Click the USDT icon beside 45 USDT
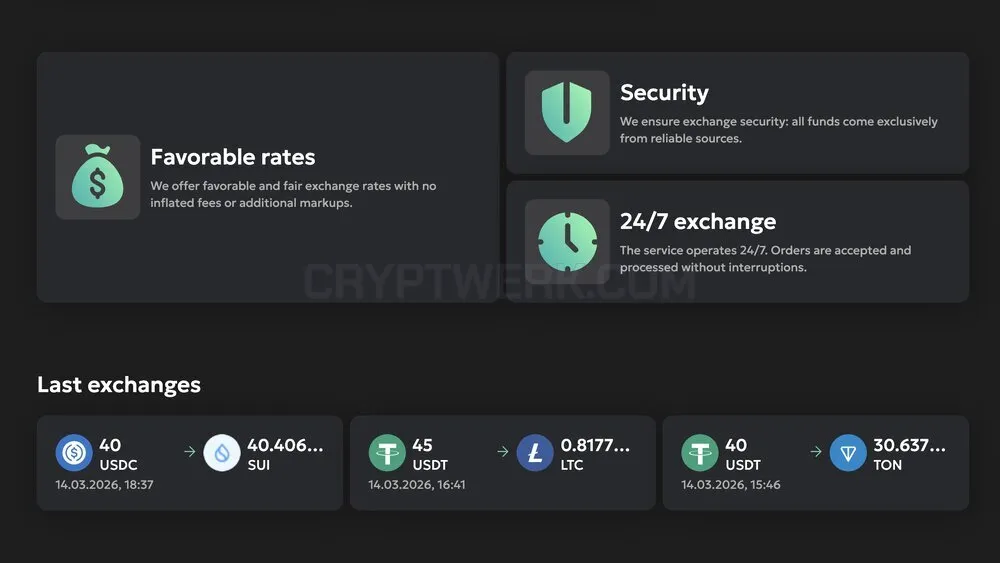The image size is (1000, 563). click(387, 453)
